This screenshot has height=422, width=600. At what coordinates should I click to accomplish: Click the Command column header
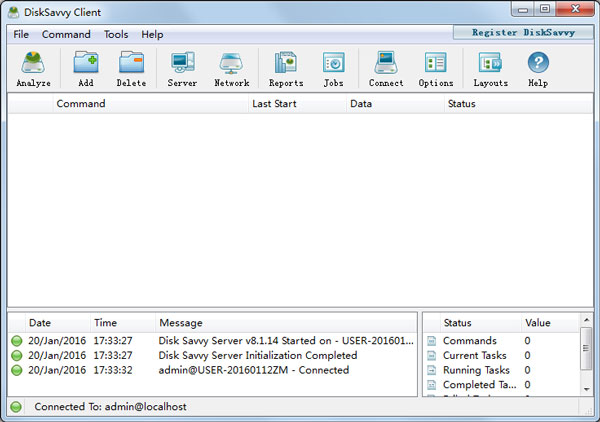click(150, 104)
